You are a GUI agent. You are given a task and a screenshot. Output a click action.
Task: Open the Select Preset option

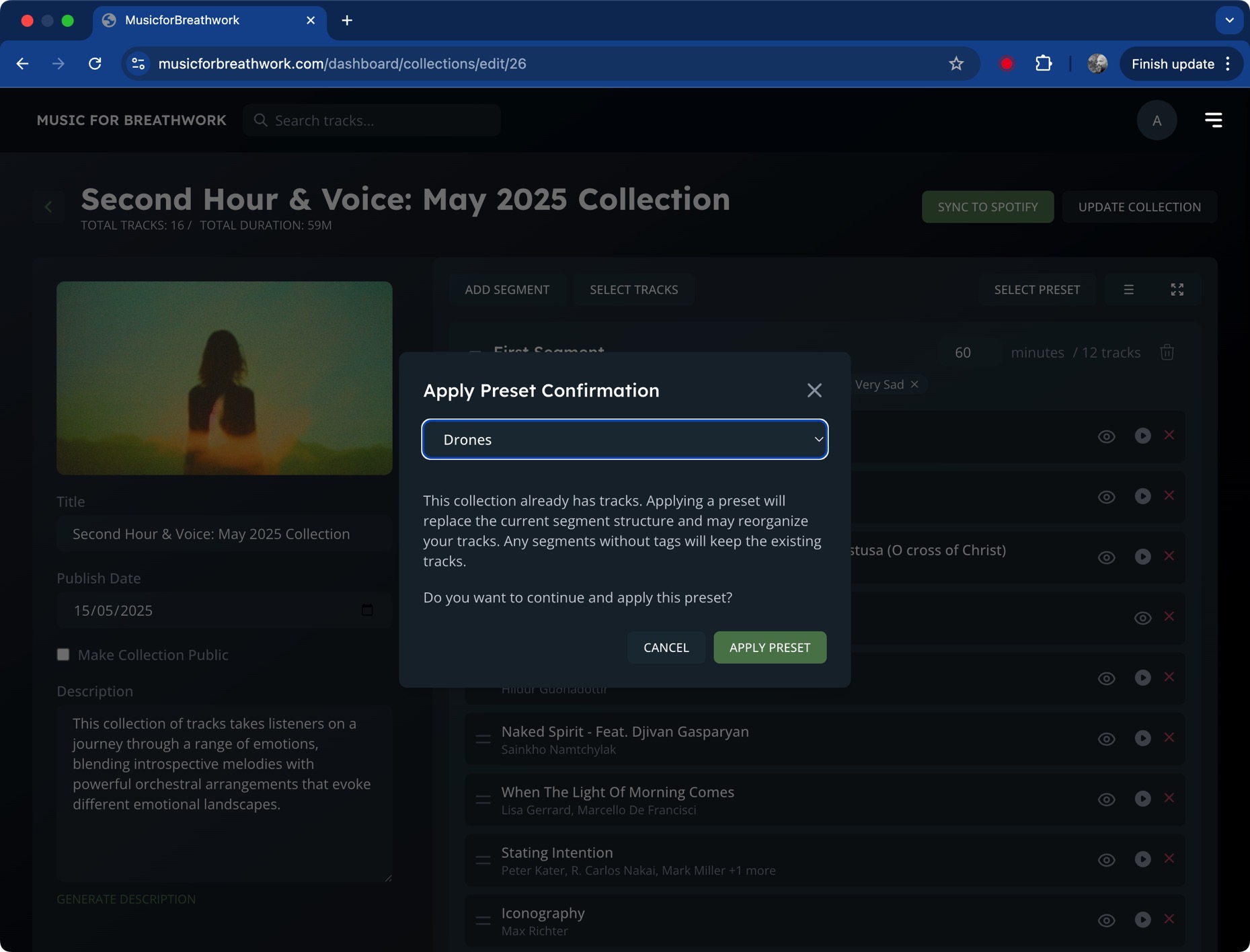click(1037, 290)
